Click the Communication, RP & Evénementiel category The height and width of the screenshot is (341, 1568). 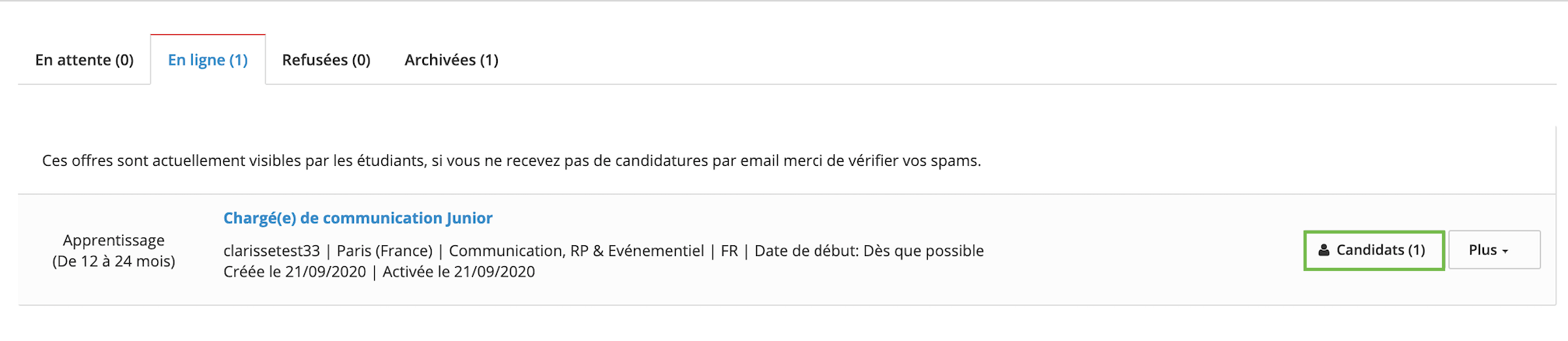pyautogui.click(x=576, y=251)
